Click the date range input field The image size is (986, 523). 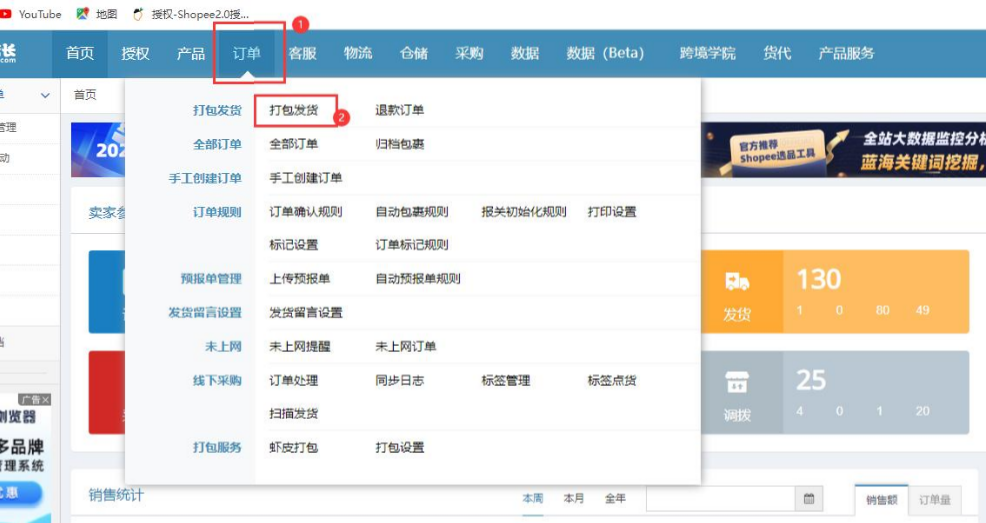[x=720, y=498]
